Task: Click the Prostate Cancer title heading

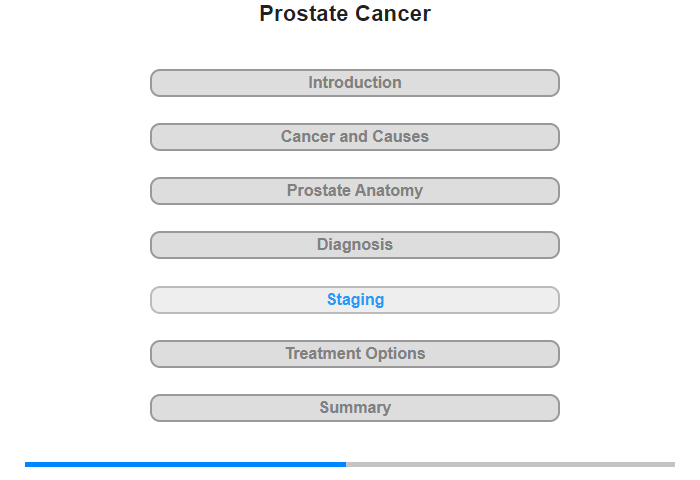Action: click(x=345, y=14)
